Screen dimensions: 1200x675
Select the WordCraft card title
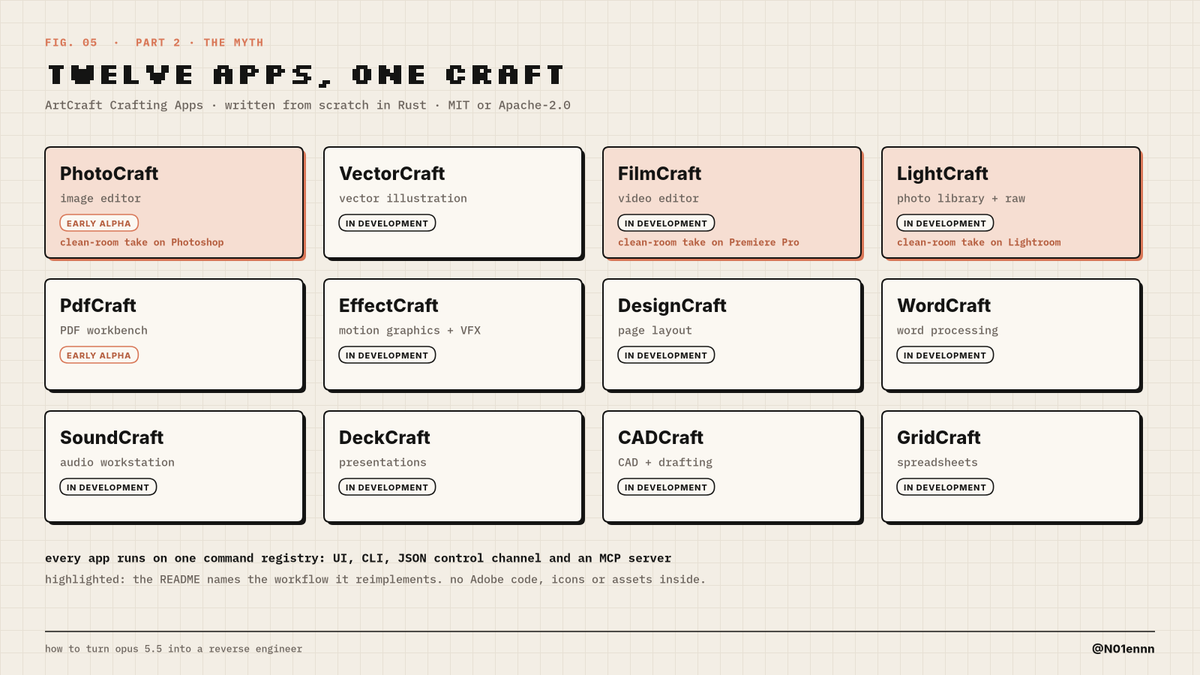pos(944,306)
